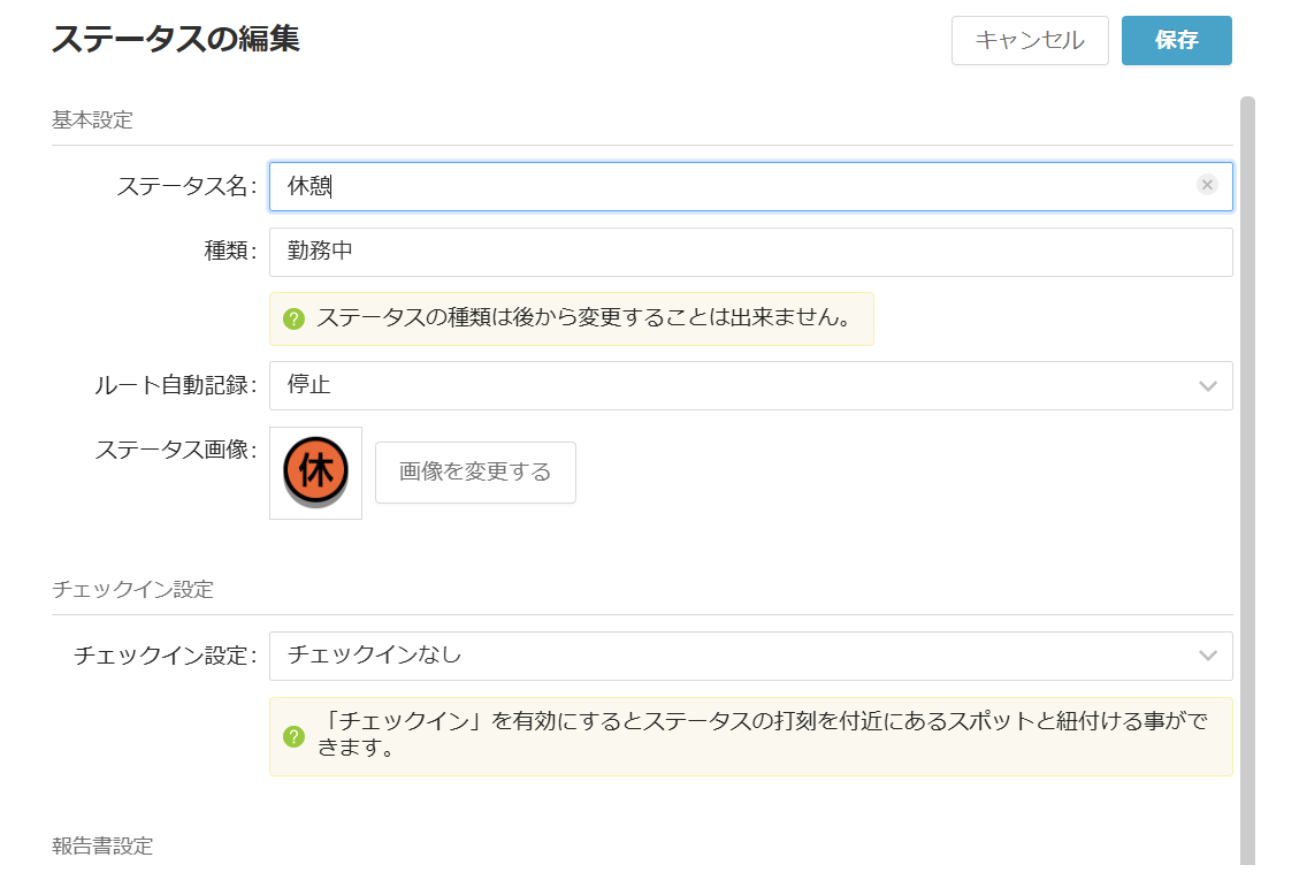Image resolution: width=1292 pixels, height=886 pixels.
Task: Click the チェックイン設定 section header
Action: [133, 589]
